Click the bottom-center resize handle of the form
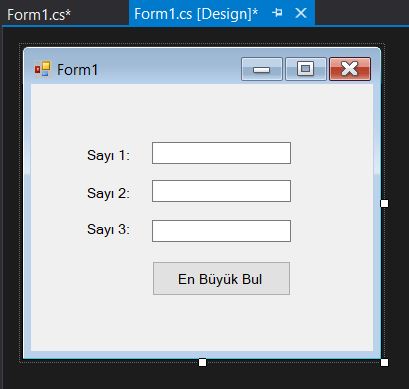 [x=202, y=362]
